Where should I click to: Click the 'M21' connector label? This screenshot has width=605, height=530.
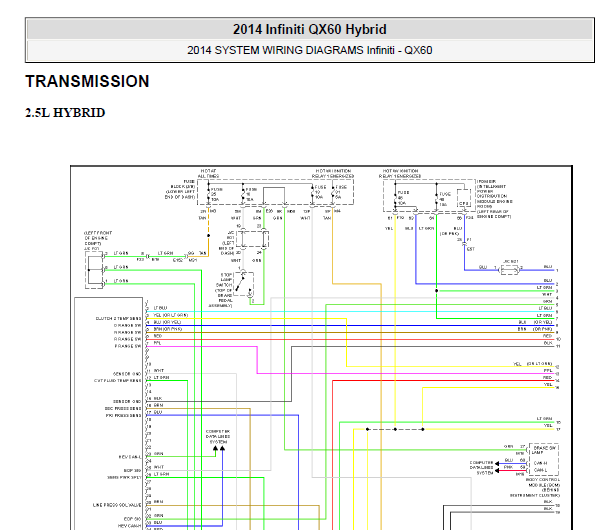(x=193, y=260)
